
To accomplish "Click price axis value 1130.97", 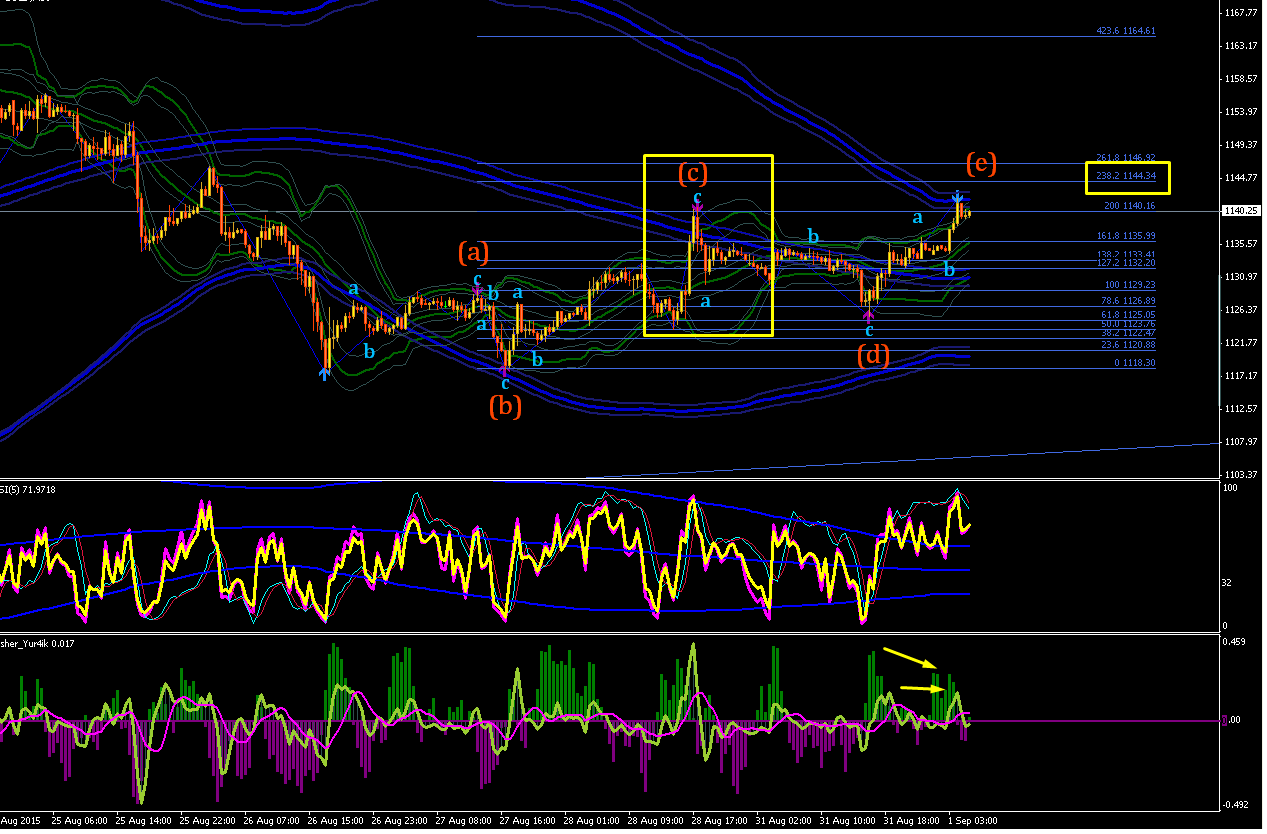I will click(1242, 277).
